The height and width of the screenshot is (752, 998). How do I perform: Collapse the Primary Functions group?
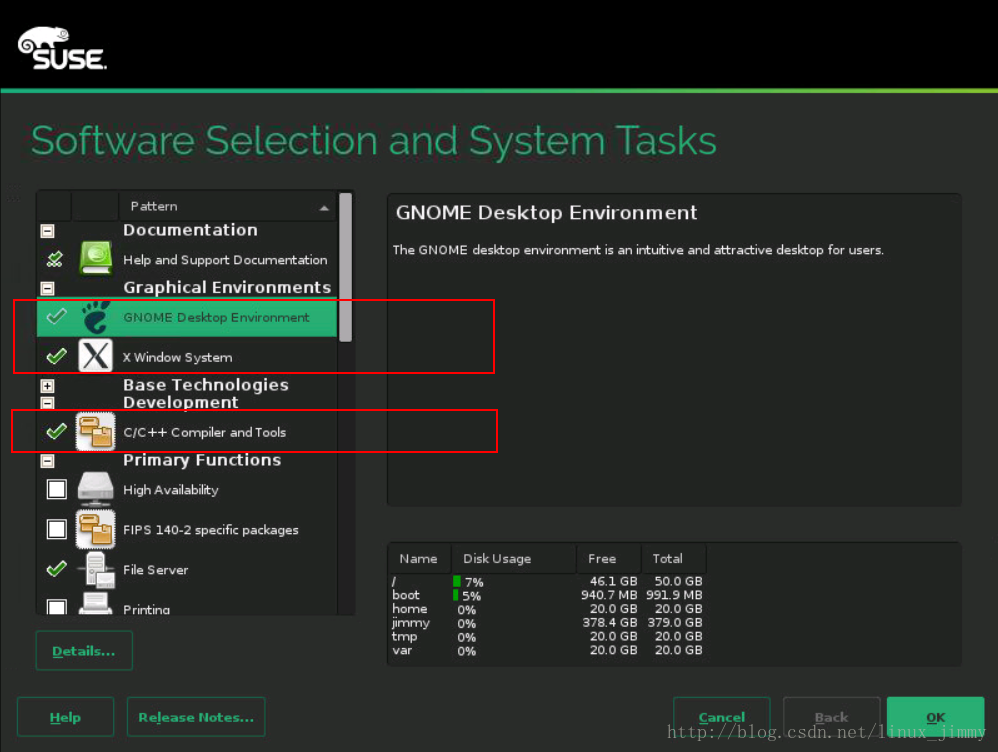47,460
